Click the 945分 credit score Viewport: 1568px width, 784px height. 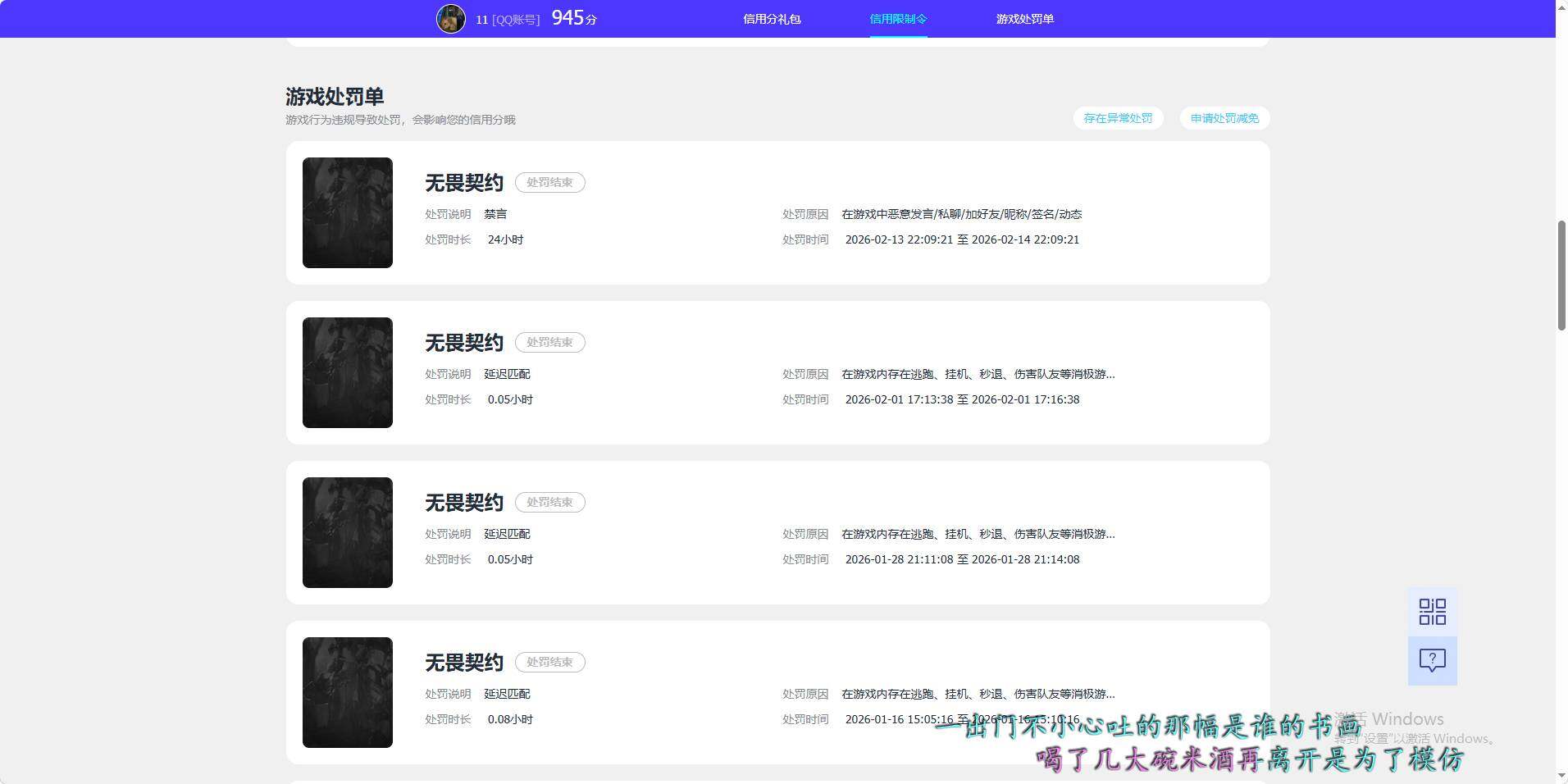(574, 18)
